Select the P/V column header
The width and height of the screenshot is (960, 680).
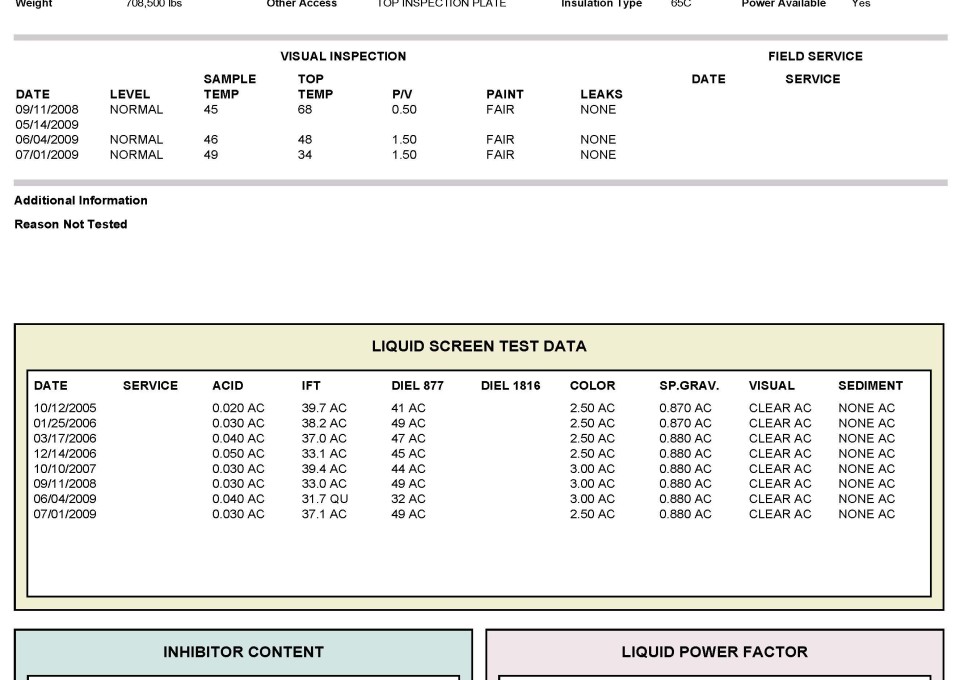click(x=402, y=94)
